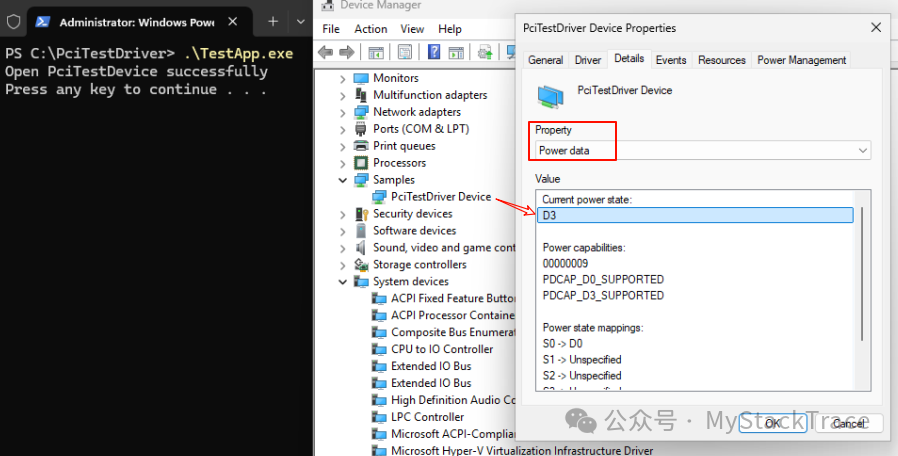Viewport: 898px width, 456px height.
Task: Expand the Print queues category
Action: click(x=342, y=146)
